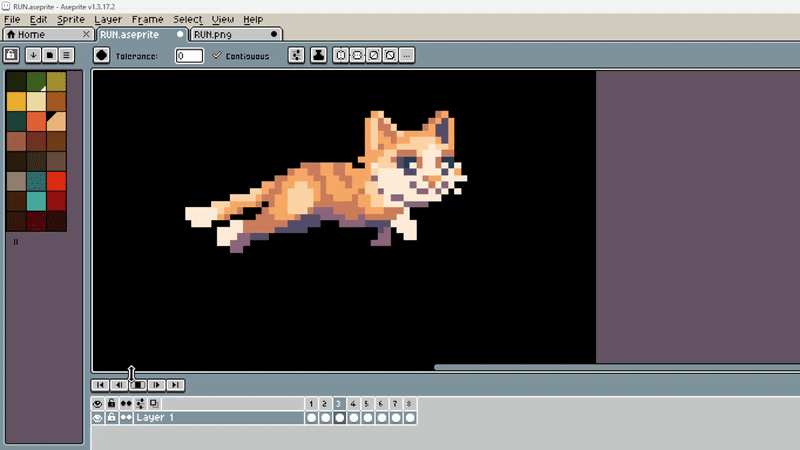Open the Select menu

(x=188, y=19)
